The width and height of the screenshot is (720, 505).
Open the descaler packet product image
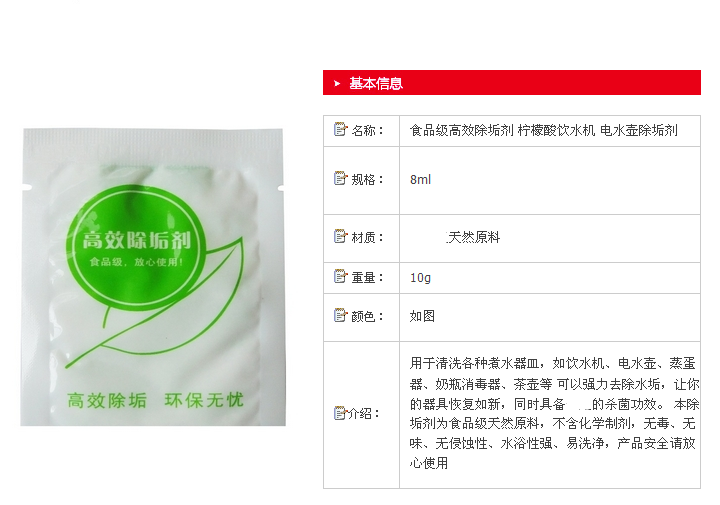(x=152, y=277)
